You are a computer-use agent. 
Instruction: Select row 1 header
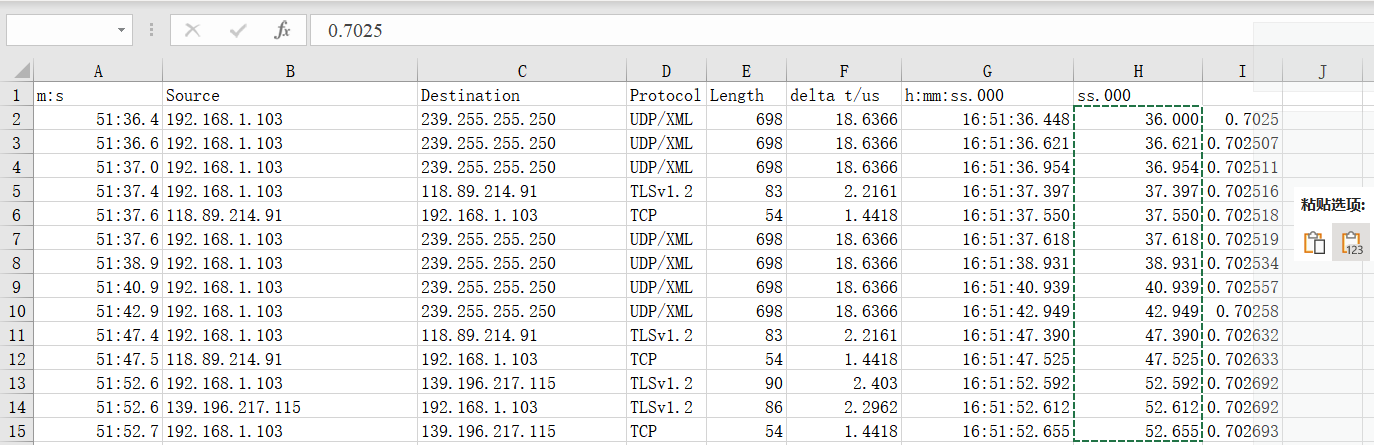pos(18,95)
